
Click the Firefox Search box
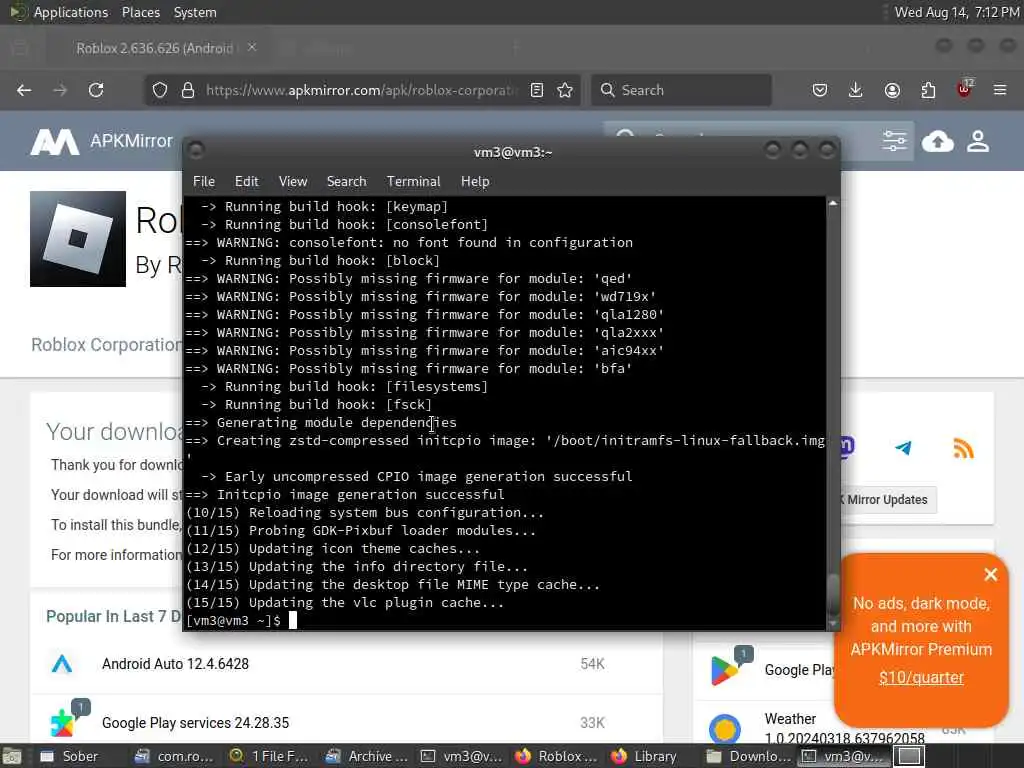[681, 90]
